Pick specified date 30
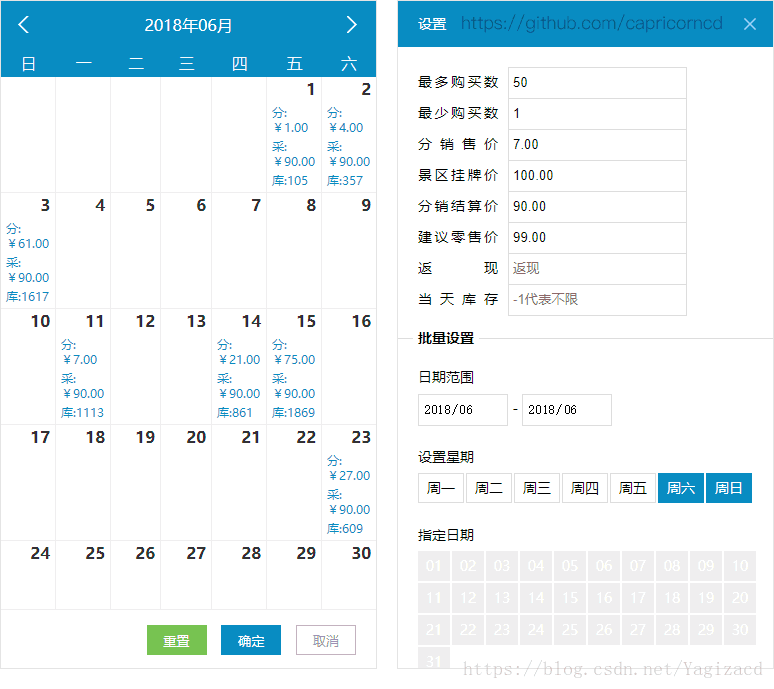 [740, 630]
